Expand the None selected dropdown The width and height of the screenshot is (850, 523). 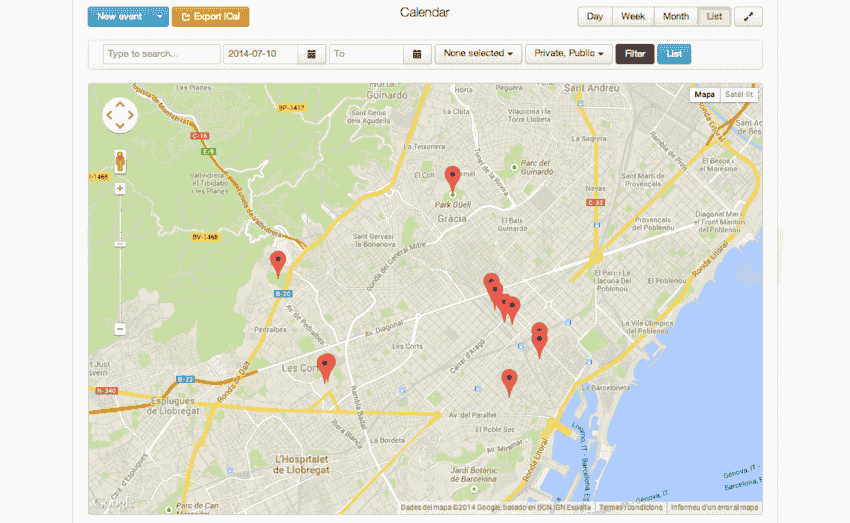click(477, 54)
